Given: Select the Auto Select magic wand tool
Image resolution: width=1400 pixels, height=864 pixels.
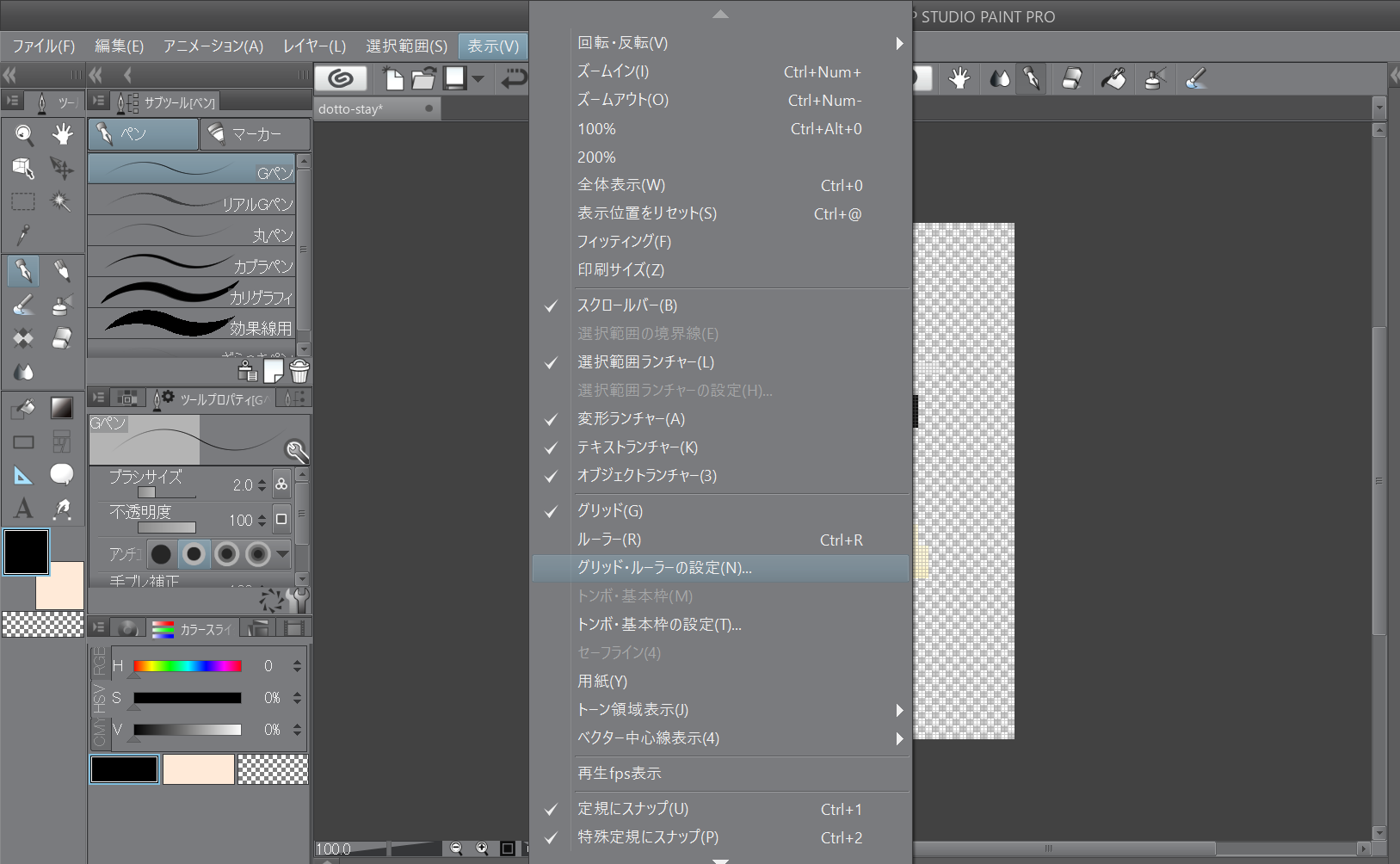Looking at the screenshot, I should click(60, 201).
